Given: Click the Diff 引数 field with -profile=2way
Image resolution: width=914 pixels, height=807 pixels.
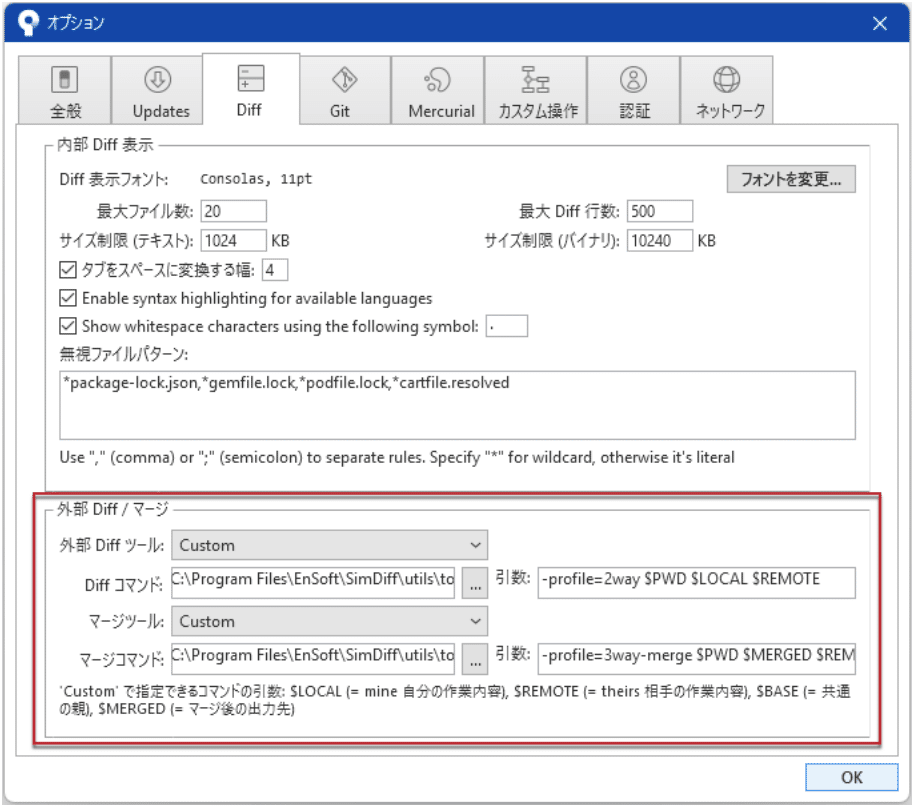Looking at the screenshot, I should click(x=697, y=582).
